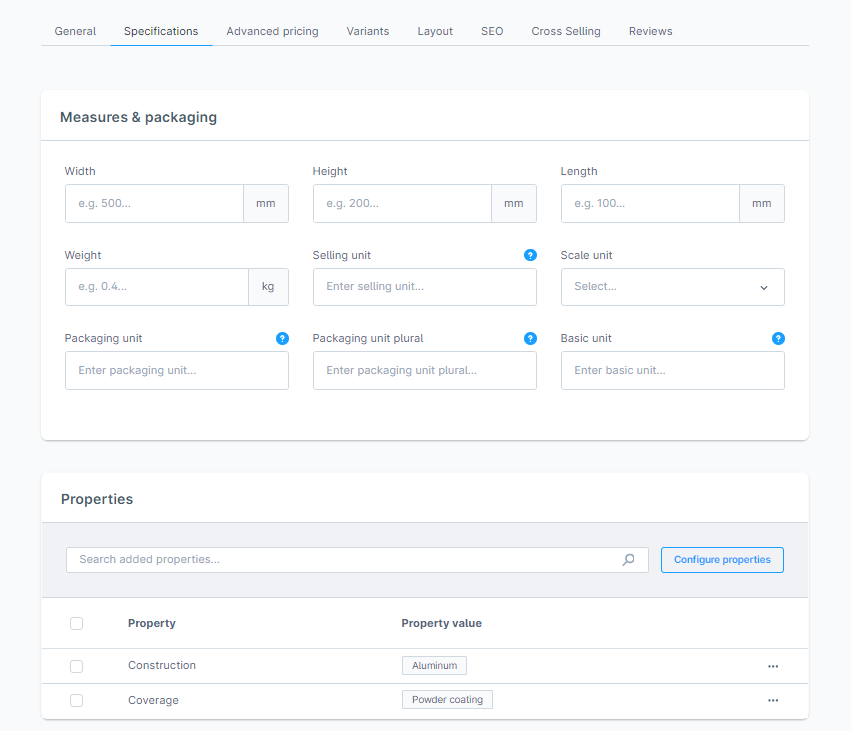
Task: Tick the Coverage property checkbox
Action: coord(77,700)
